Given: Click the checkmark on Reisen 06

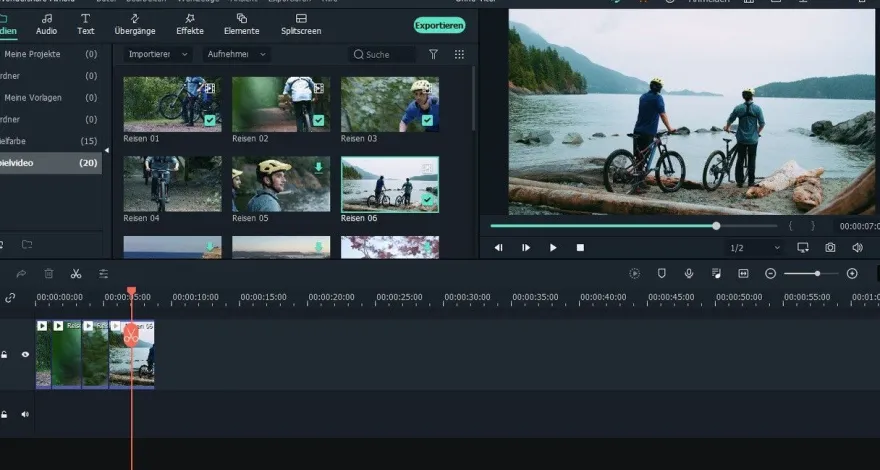Looking at the screenshot, I should tap(428, 199).
